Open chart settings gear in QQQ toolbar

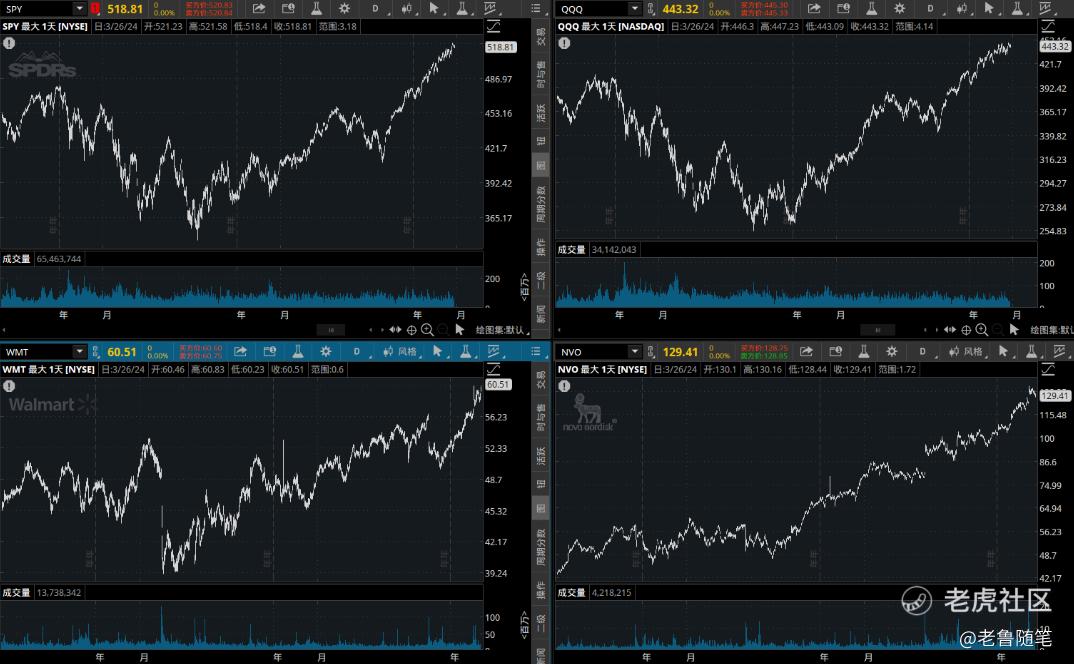pyautogui.click(x=899, y=8)
